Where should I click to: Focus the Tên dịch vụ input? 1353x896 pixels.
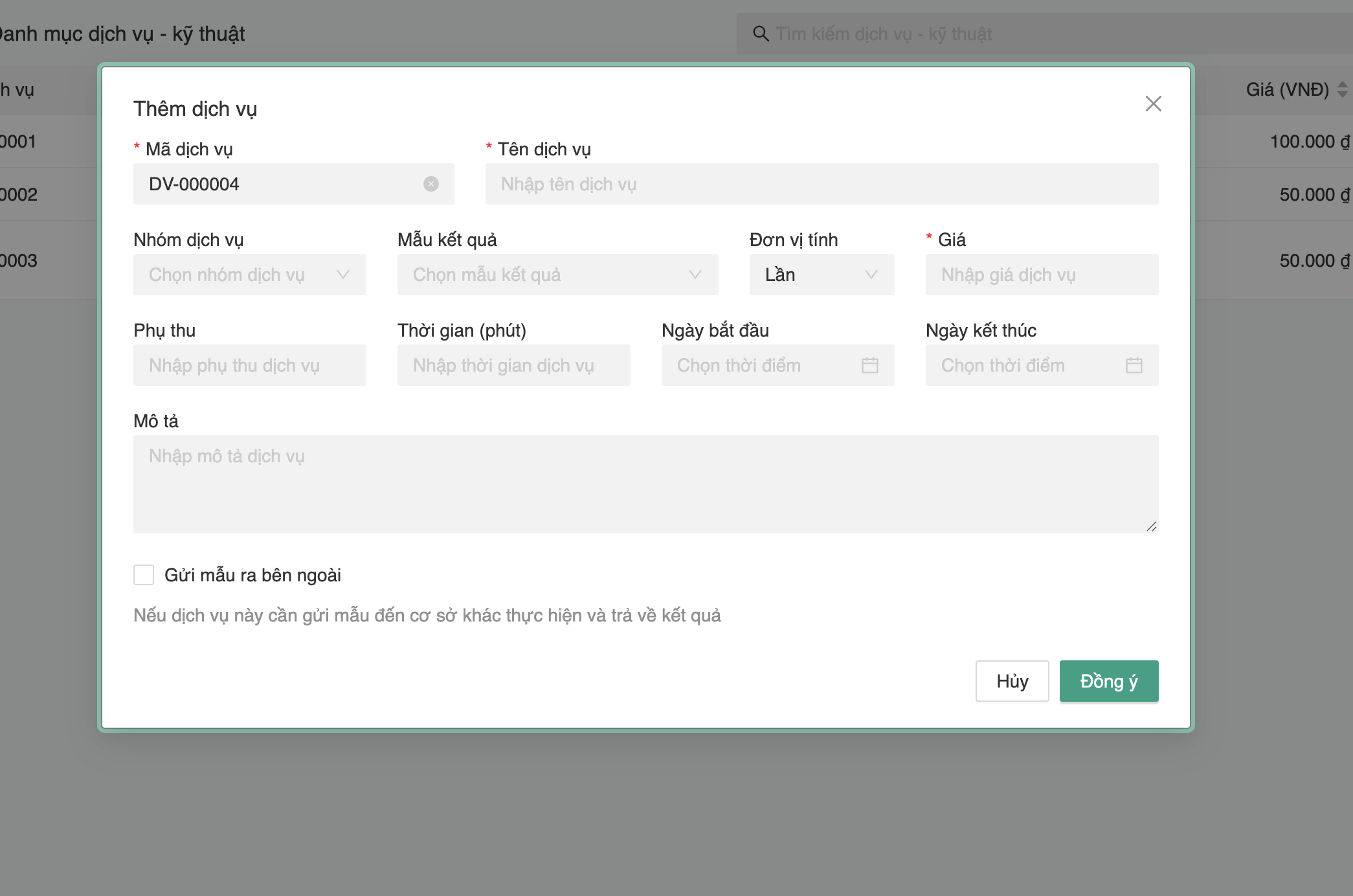click(x=821, y=184)
